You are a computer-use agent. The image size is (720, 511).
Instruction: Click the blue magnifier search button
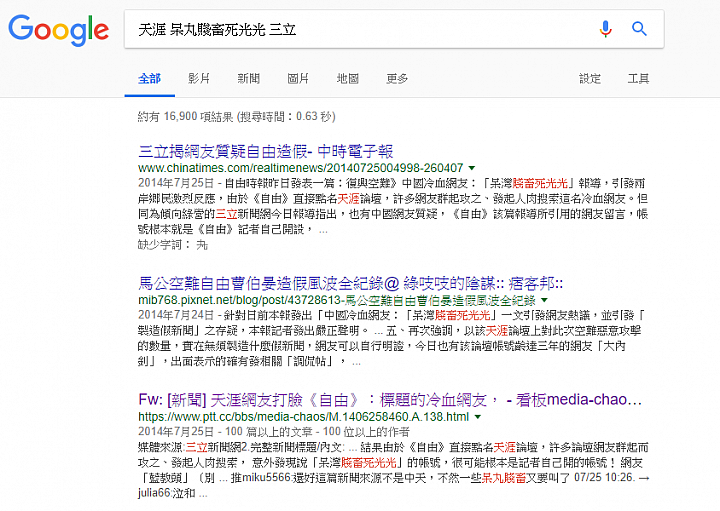(639, 29)
